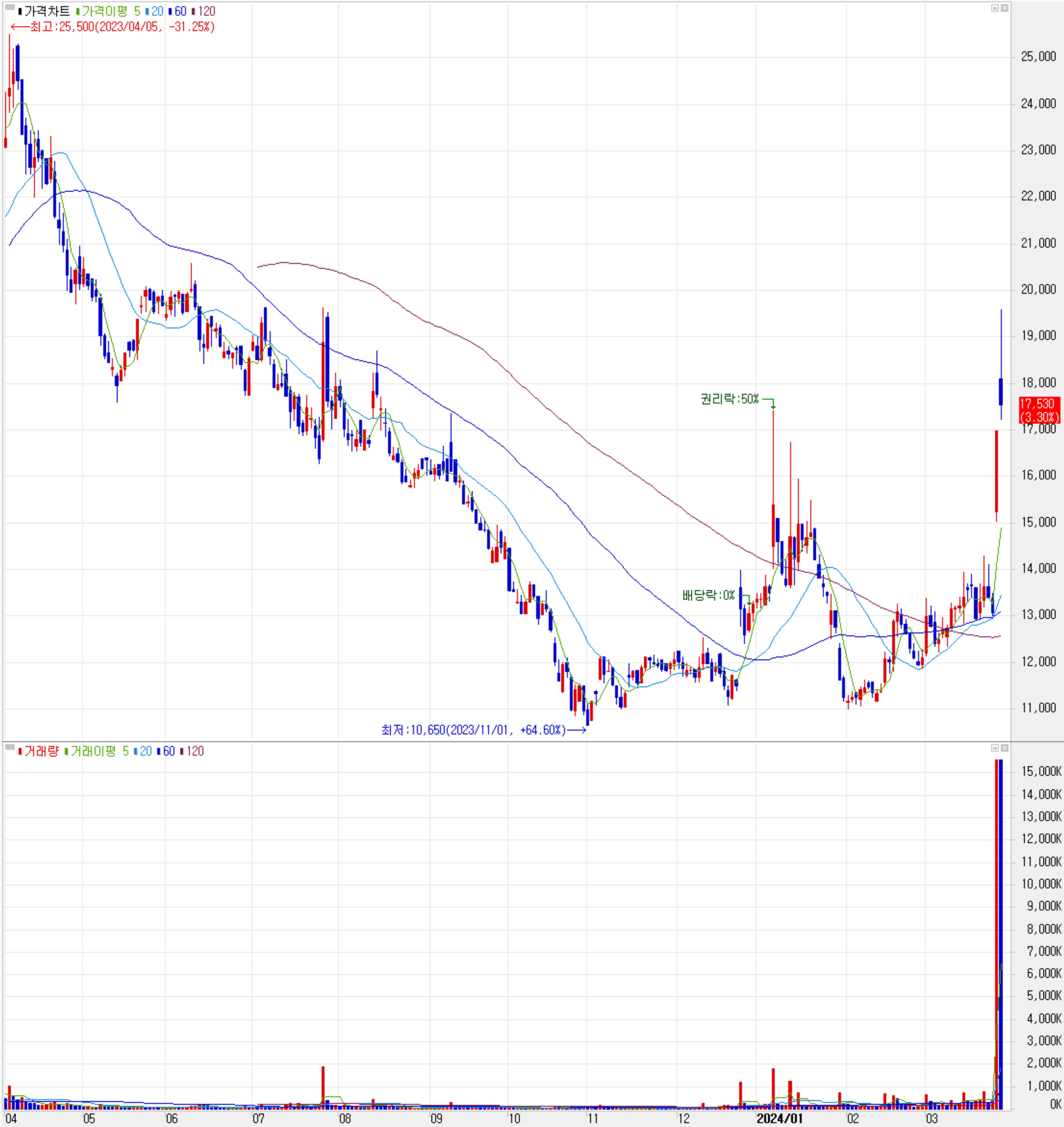Screen dimensions: 1064x1127
Task: Maximize the volume chart pane
Action: click(x=995, y=748)
